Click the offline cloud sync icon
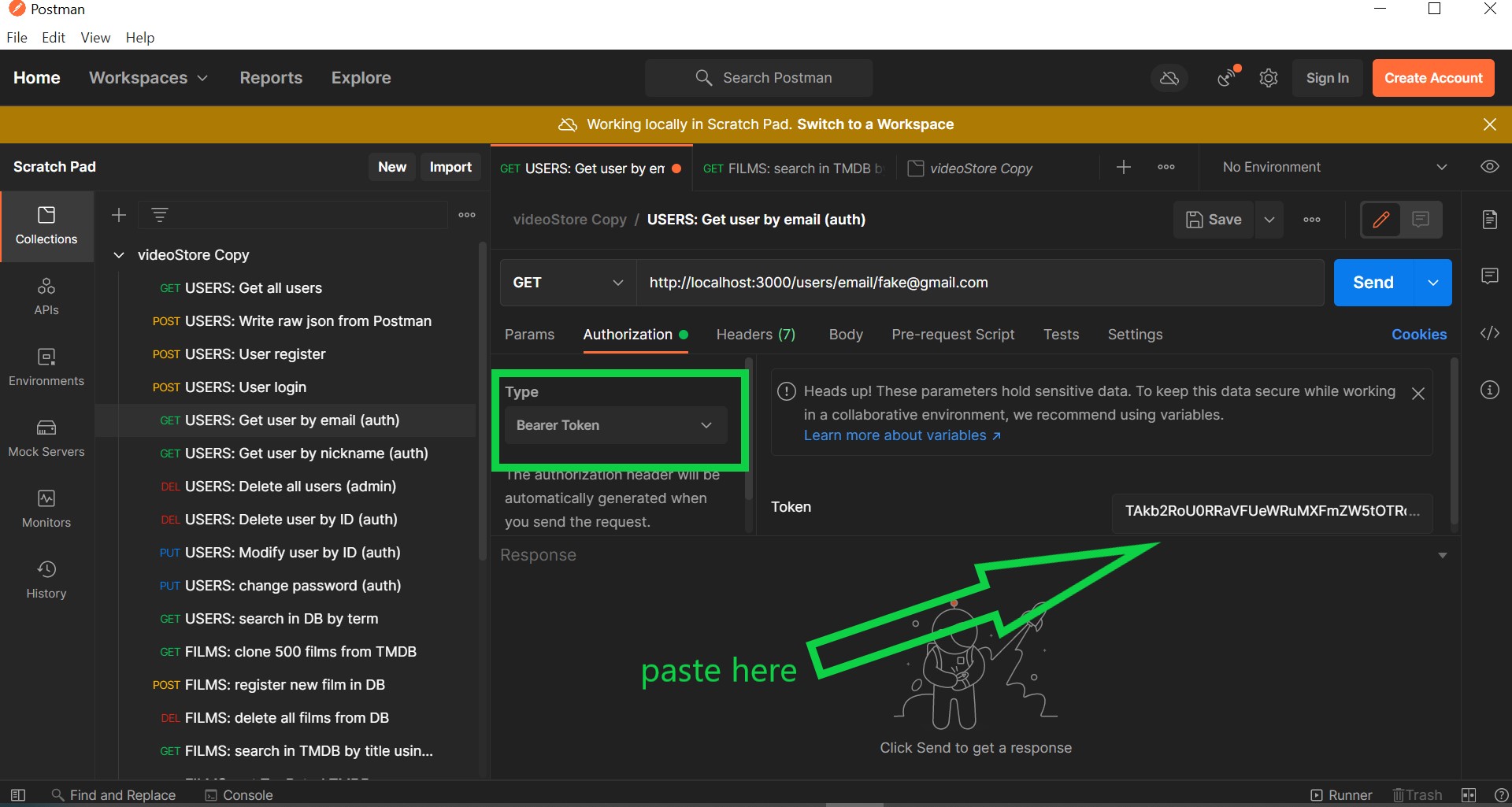This screenshot has height=807, width=1512. point(1169,78)
